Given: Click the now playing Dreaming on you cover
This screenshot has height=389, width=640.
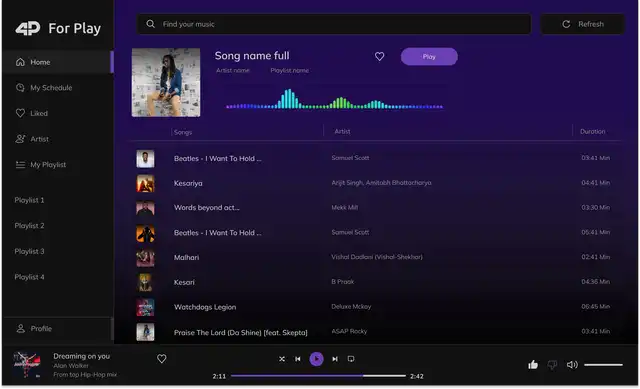Looking at the screenshot, I should pos(27,365).
